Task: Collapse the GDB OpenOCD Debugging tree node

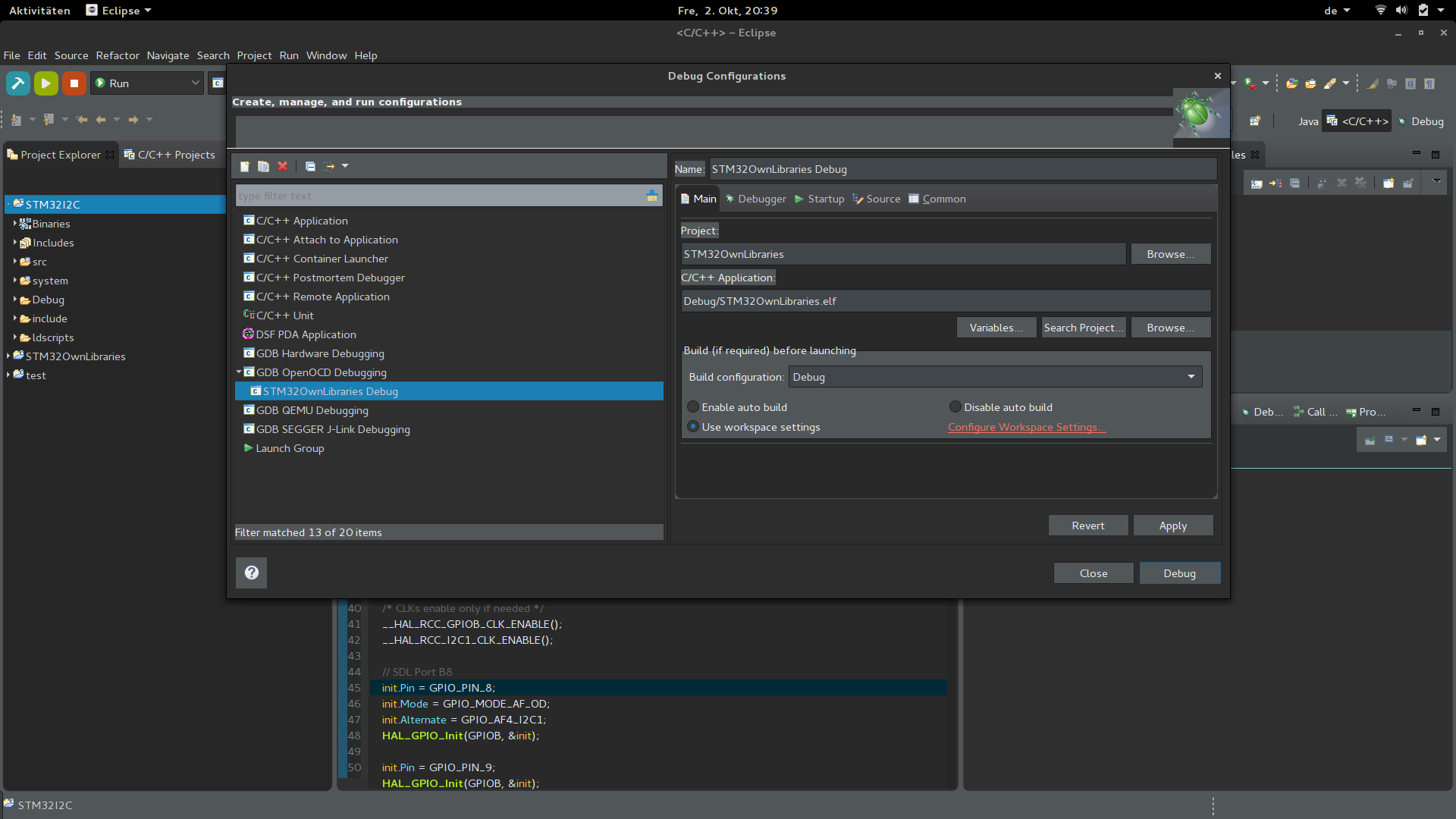Action: 239,372
